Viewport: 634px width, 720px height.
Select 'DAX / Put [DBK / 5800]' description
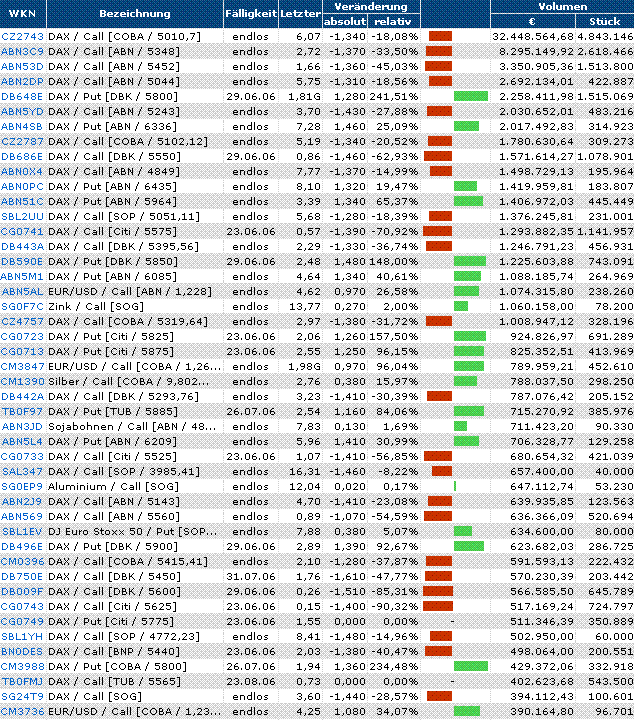click(112, 96)
